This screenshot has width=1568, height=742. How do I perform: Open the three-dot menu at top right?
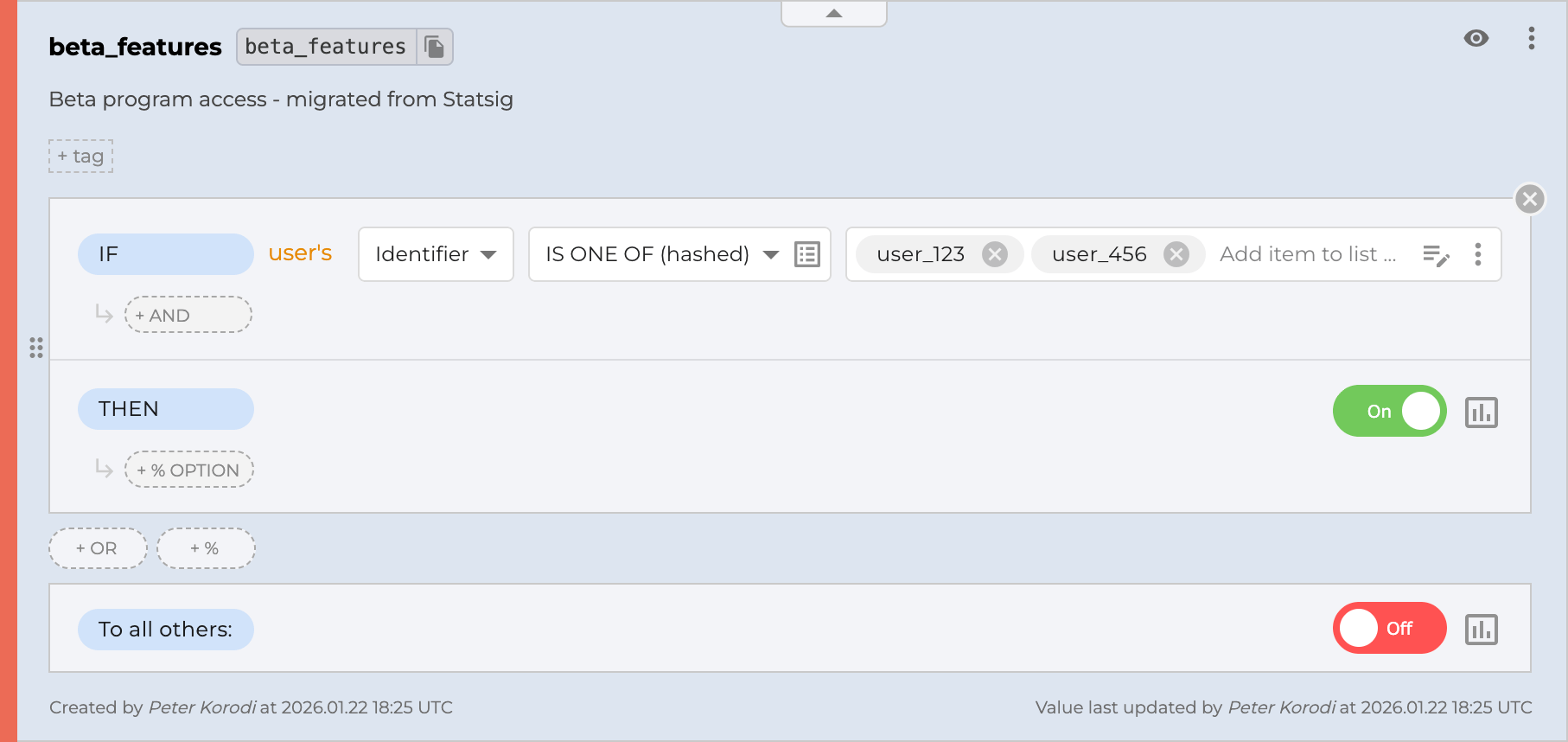1532,38
